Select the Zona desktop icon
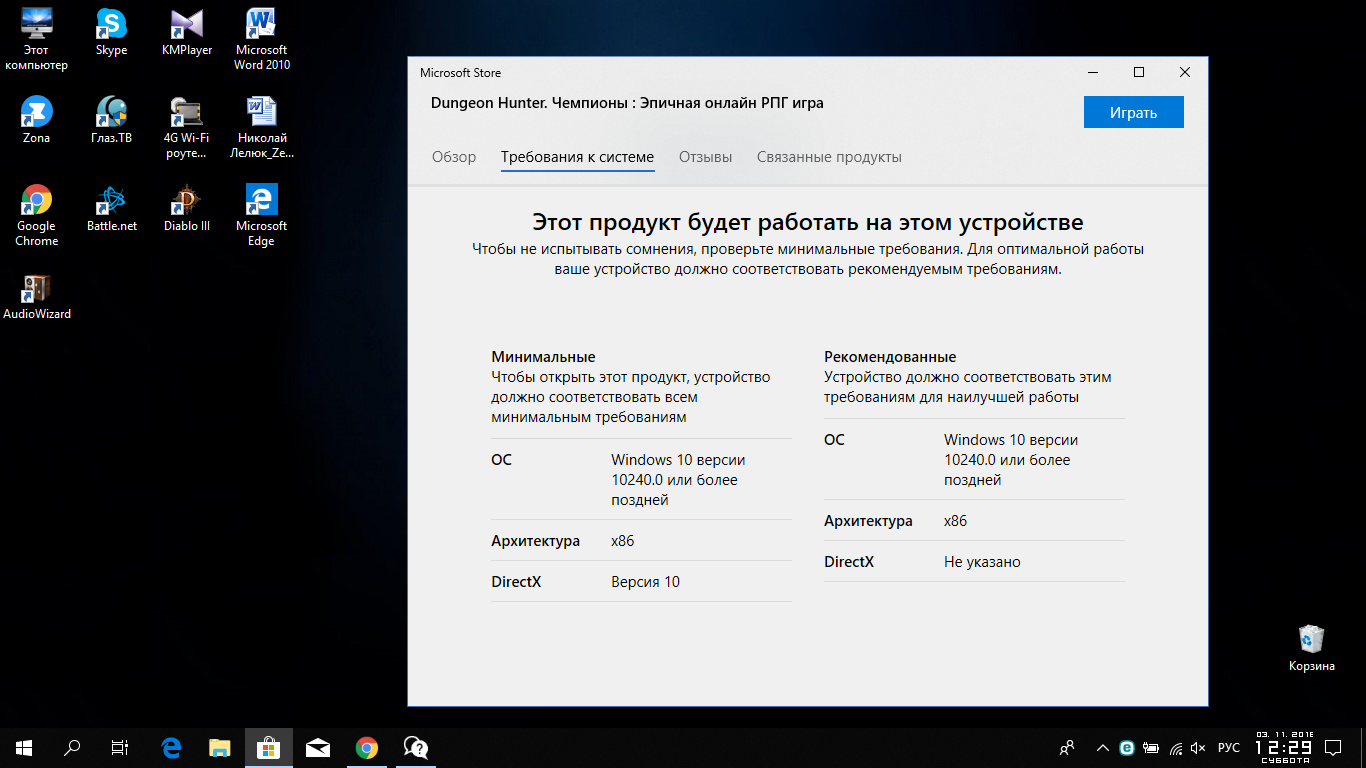The height and width of the screenshot is (768, 1366). [36, 120]
